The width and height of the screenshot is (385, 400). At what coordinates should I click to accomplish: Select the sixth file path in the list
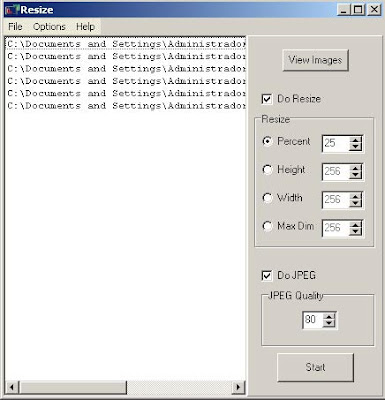pos(126,106)
